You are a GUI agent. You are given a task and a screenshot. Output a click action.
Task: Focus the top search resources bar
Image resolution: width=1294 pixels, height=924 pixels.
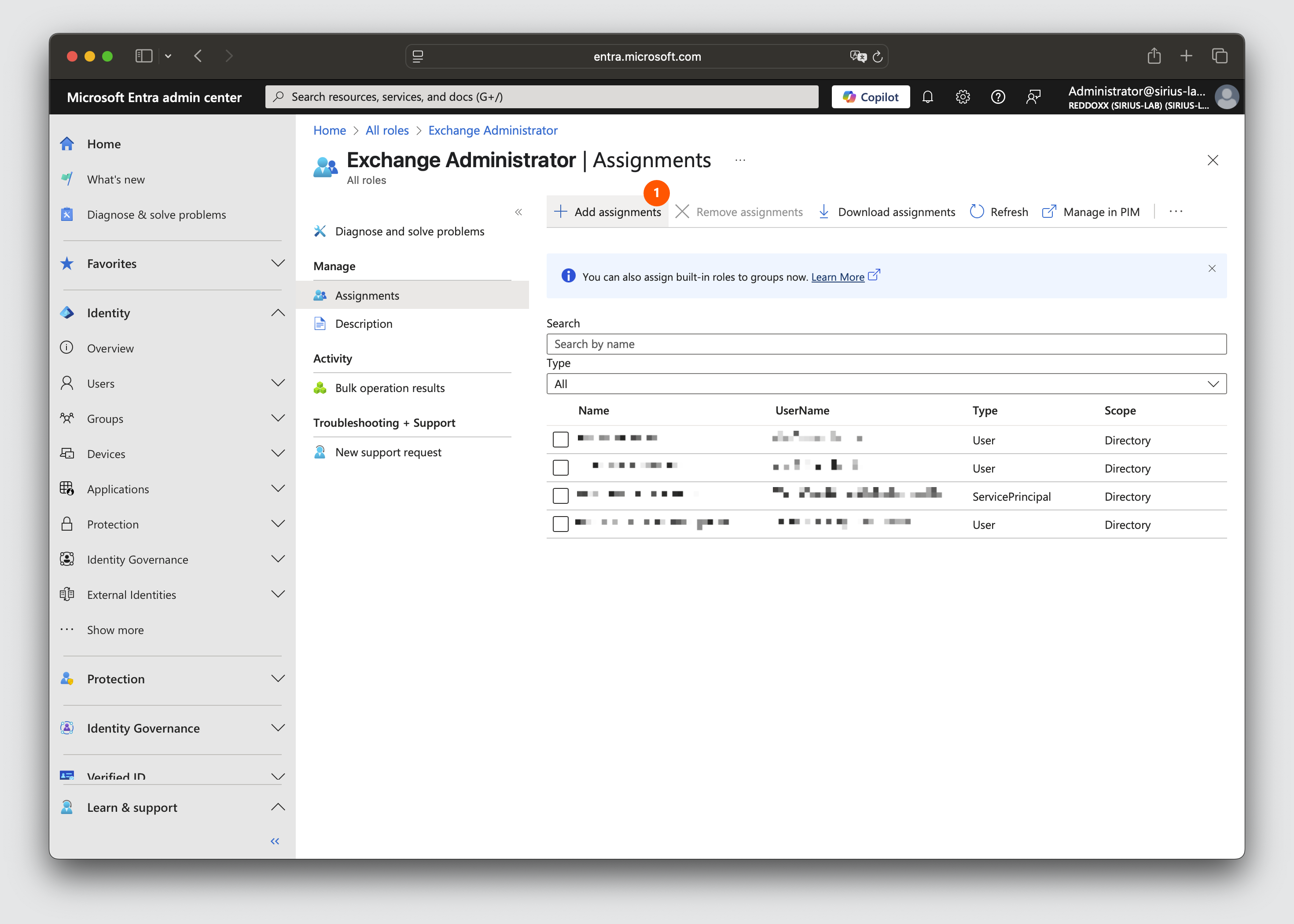point(542,97)
